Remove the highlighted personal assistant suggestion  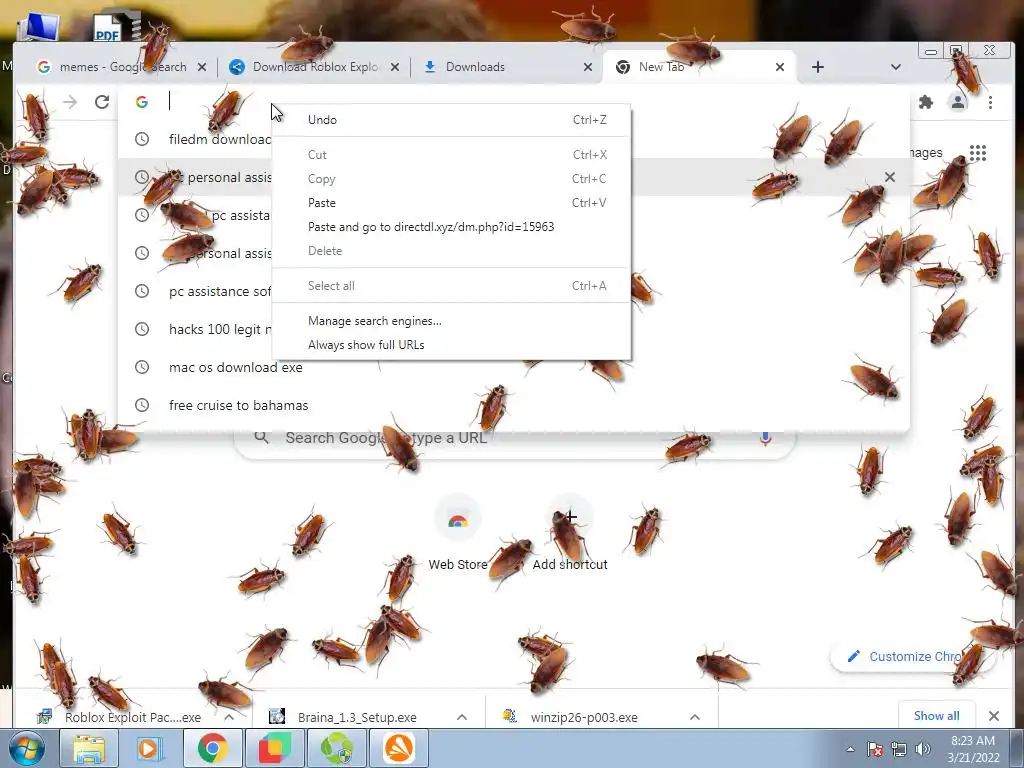(x=889, y=177)
